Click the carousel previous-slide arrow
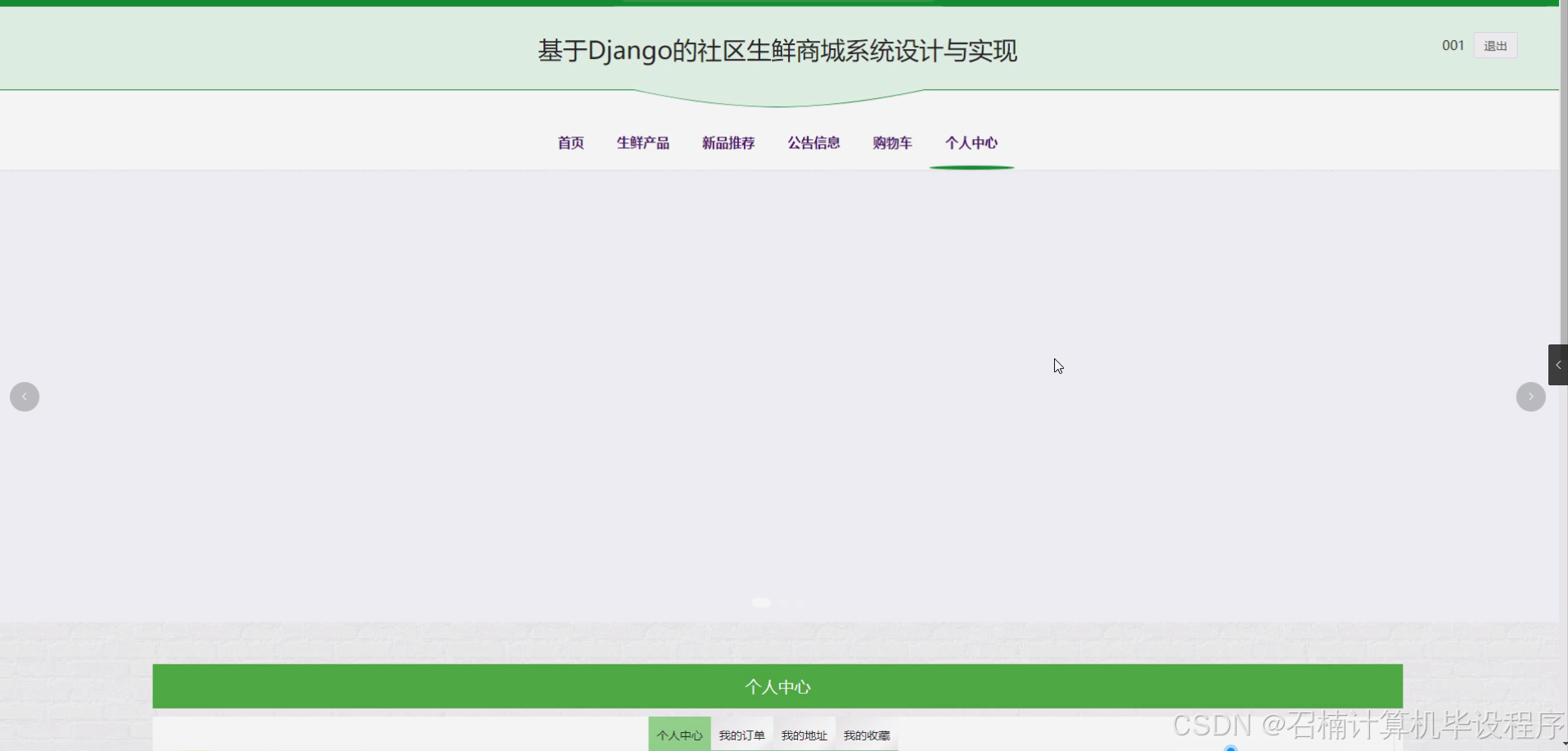Image resolution: width=1568 pixels, height=751 pixels. point(24,396)
